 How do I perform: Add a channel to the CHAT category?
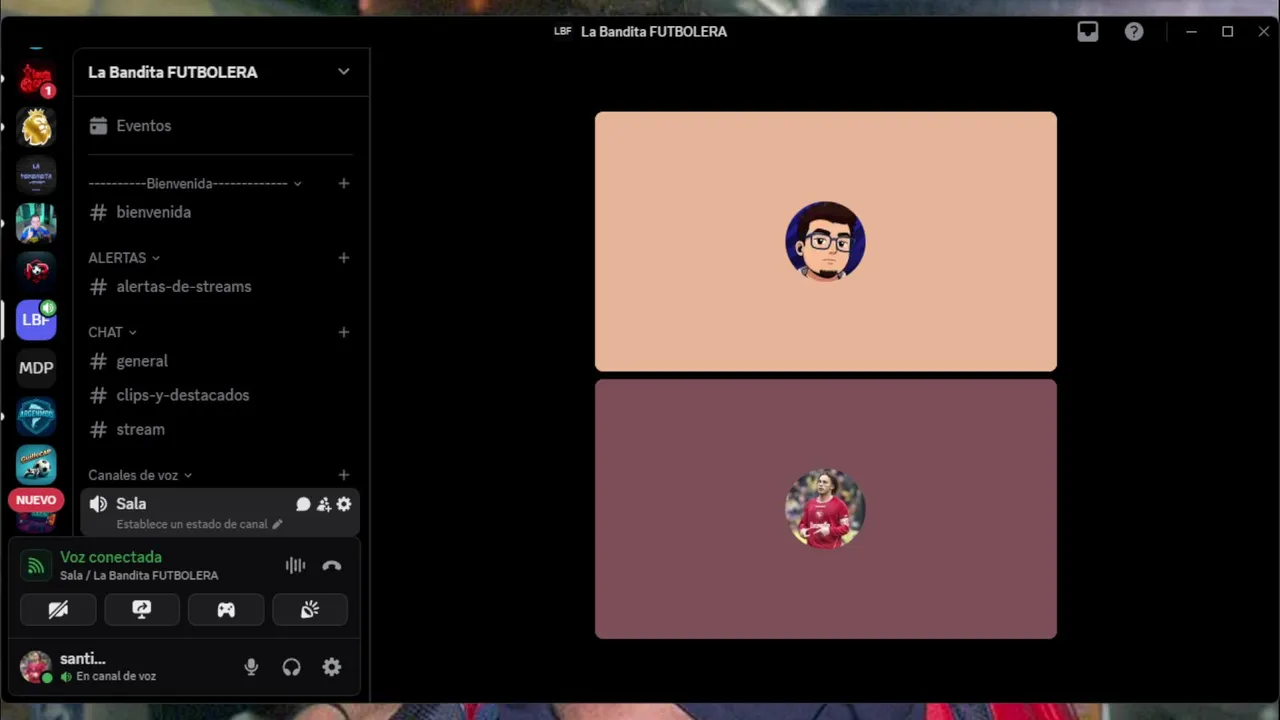click(344, 331)
